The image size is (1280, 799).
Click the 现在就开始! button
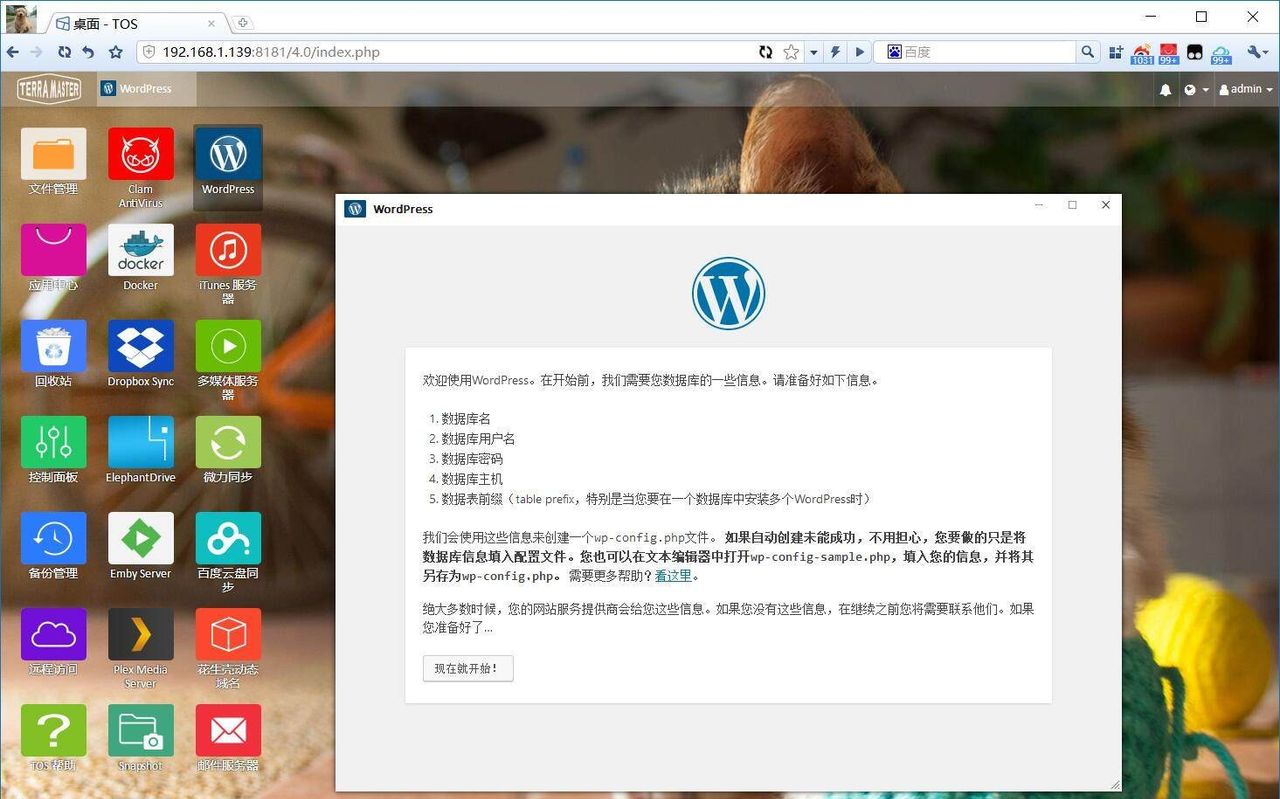click(x=468, y=668)
